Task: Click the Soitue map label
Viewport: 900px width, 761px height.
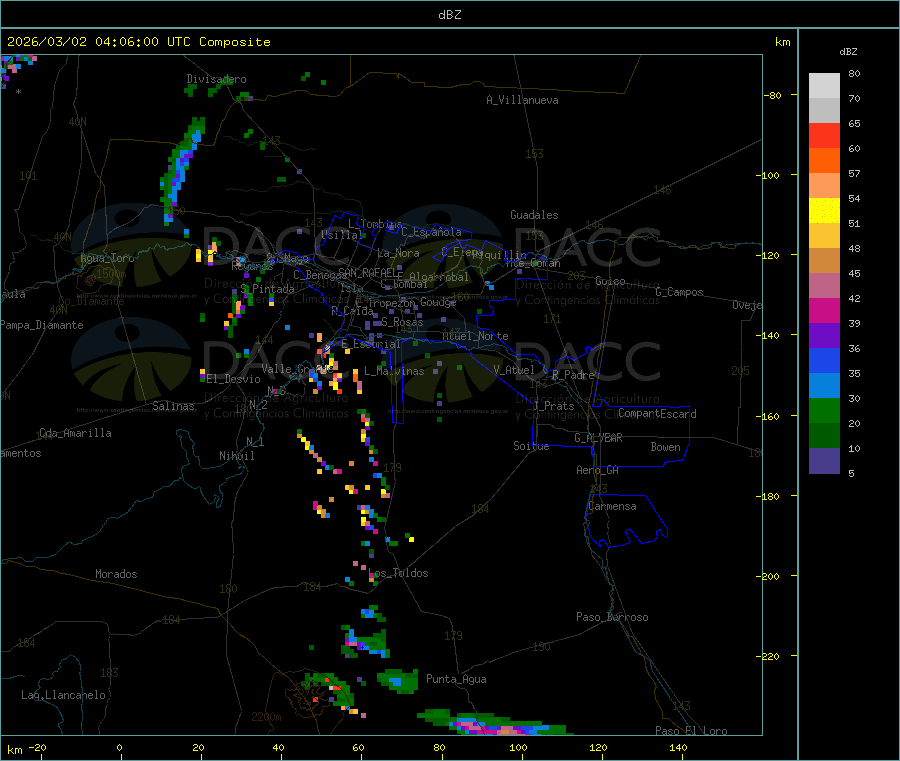Action: pyautogui.click(x=531, y=446)
